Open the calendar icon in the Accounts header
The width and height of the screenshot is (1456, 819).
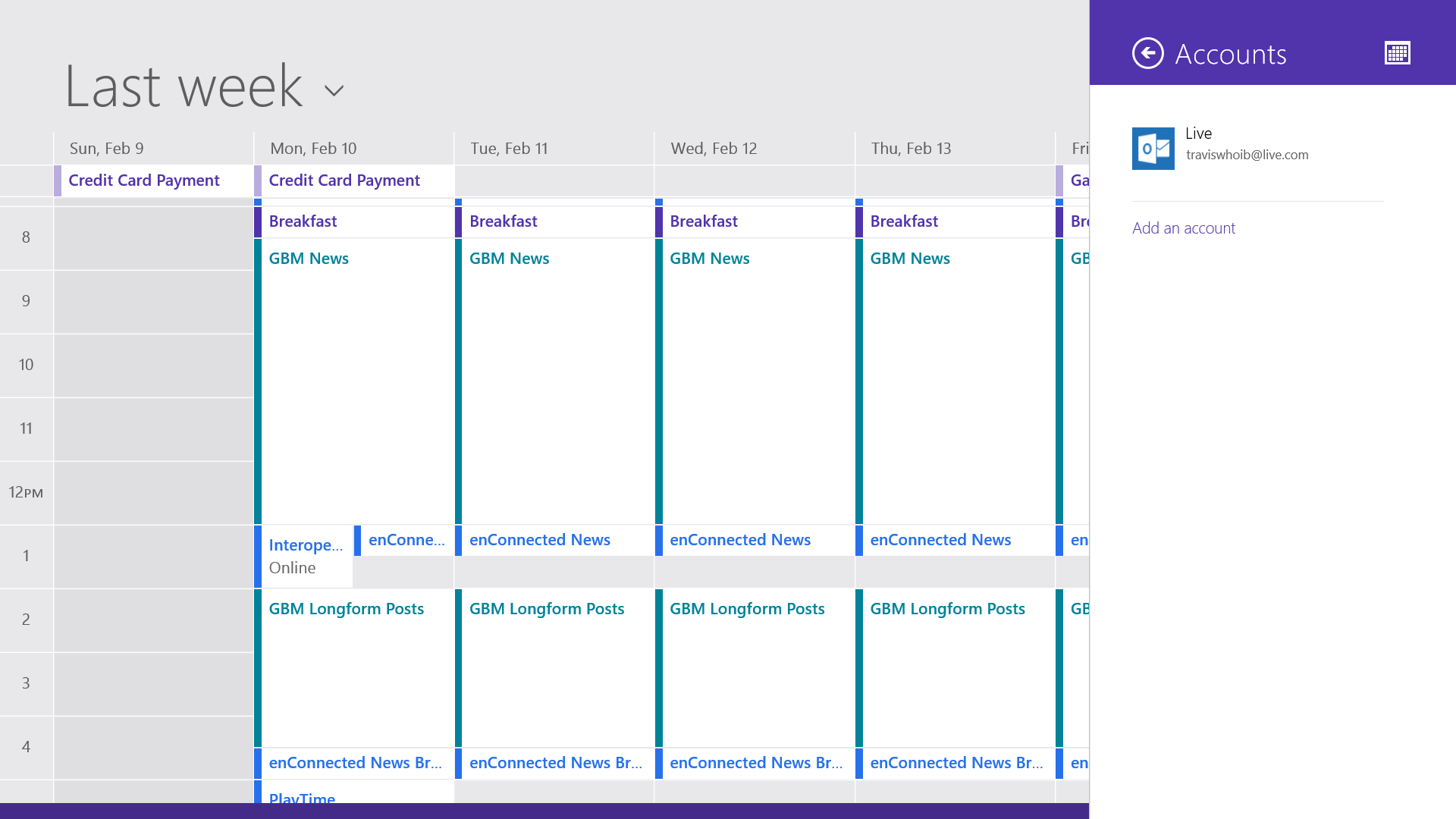pyautogui.click(x=1398, y=52)
